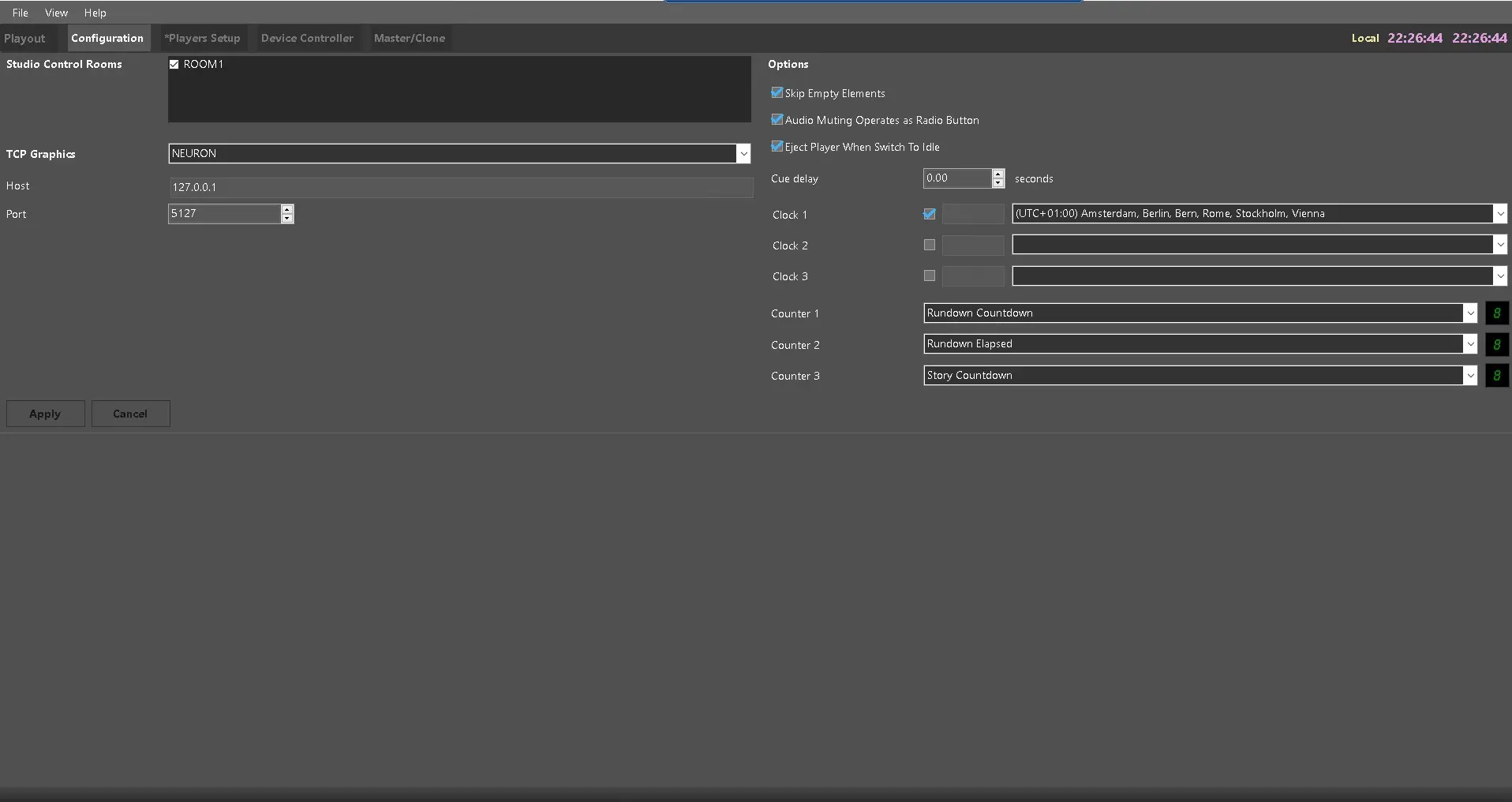Click the green Counter 1 digit icon
This screenshot has height=802, width=1512.
[1496, 313]
